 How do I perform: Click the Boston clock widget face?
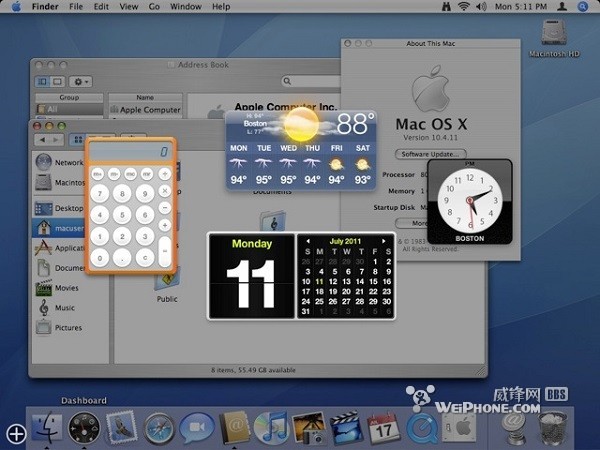[x=470, y=201]
